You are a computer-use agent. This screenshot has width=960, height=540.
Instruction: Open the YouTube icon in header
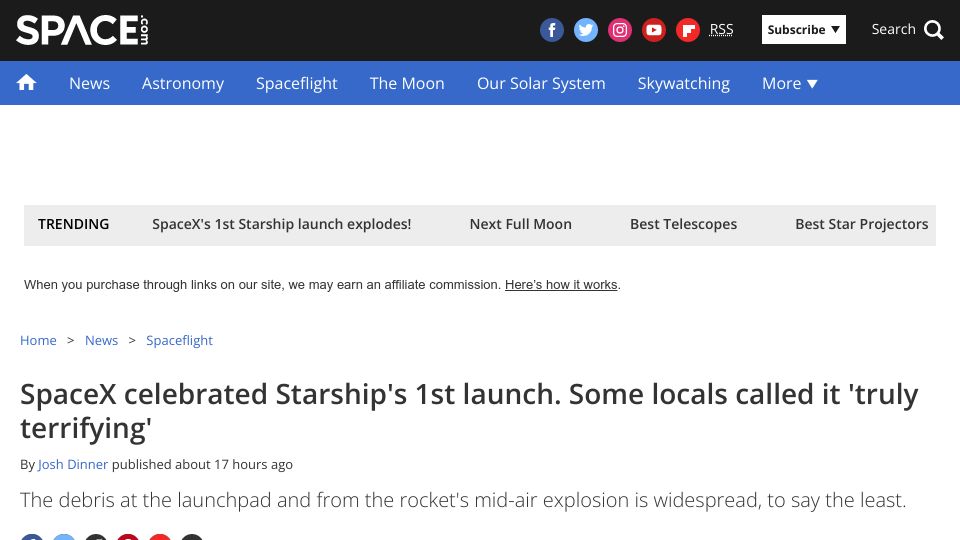click(654, 30)
